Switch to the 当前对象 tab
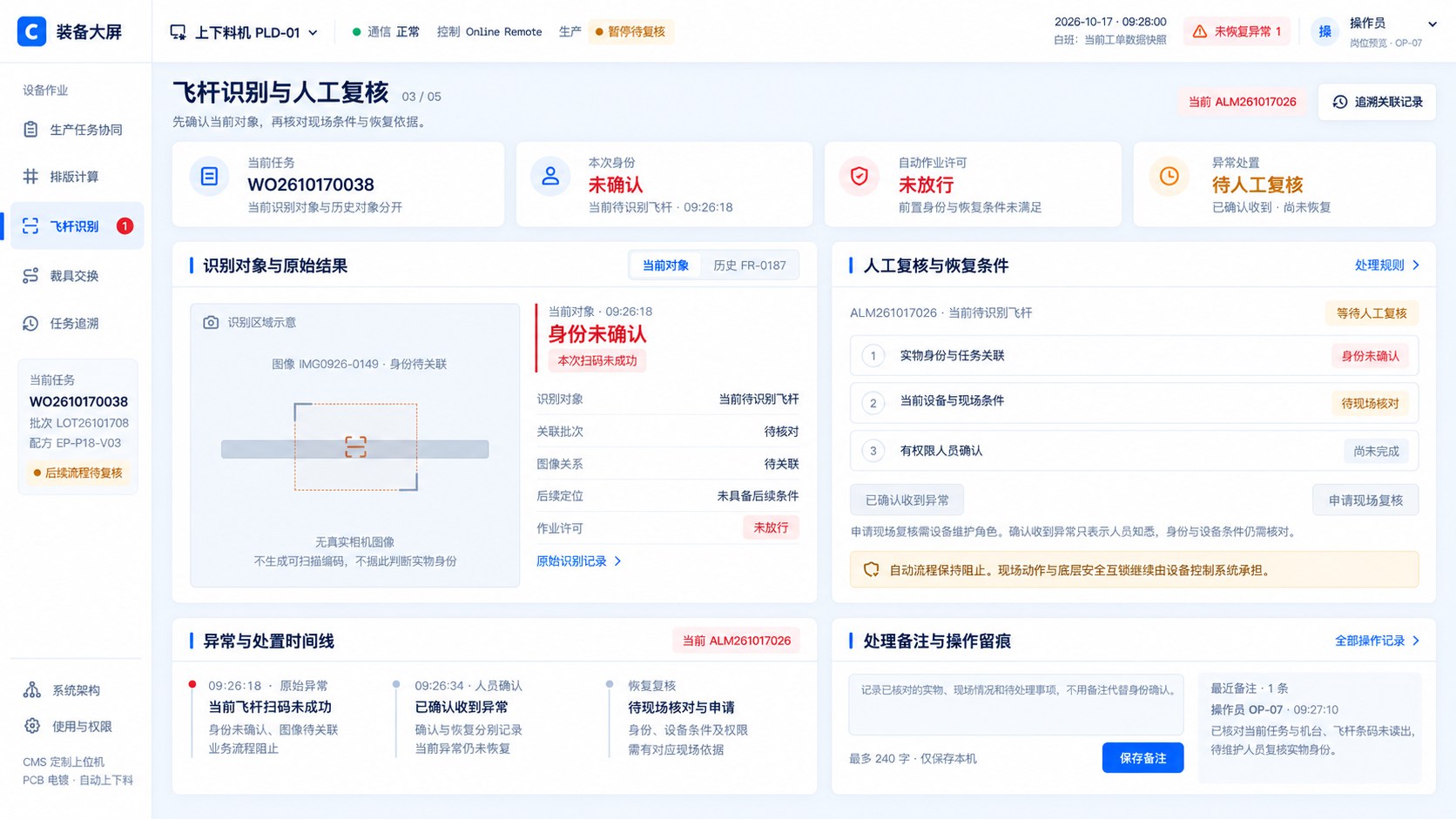Image resolution: width=1456 pixels, height=819 pixels. tap(665, 265)
